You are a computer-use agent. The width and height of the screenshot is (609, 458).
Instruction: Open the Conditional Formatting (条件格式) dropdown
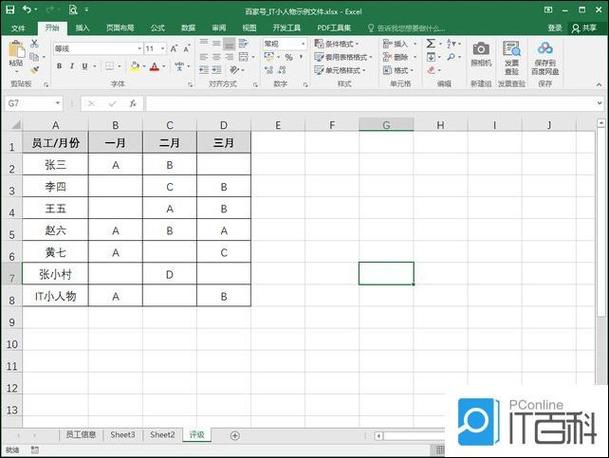click(x=336, y=44)
